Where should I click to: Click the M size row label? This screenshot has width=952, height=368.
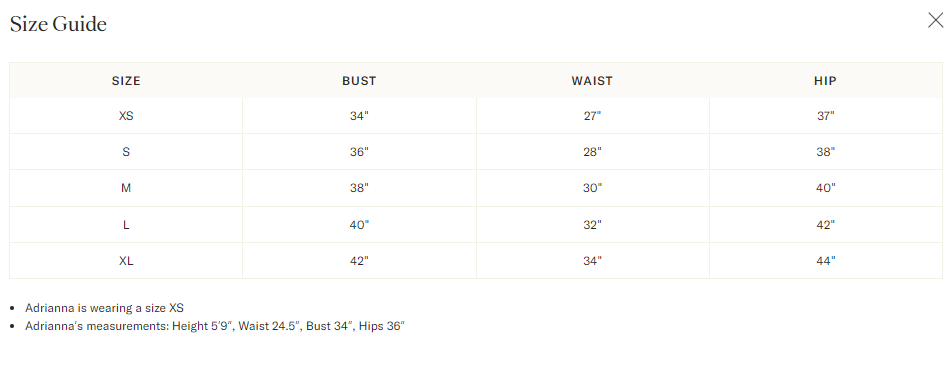coord(126,188)
